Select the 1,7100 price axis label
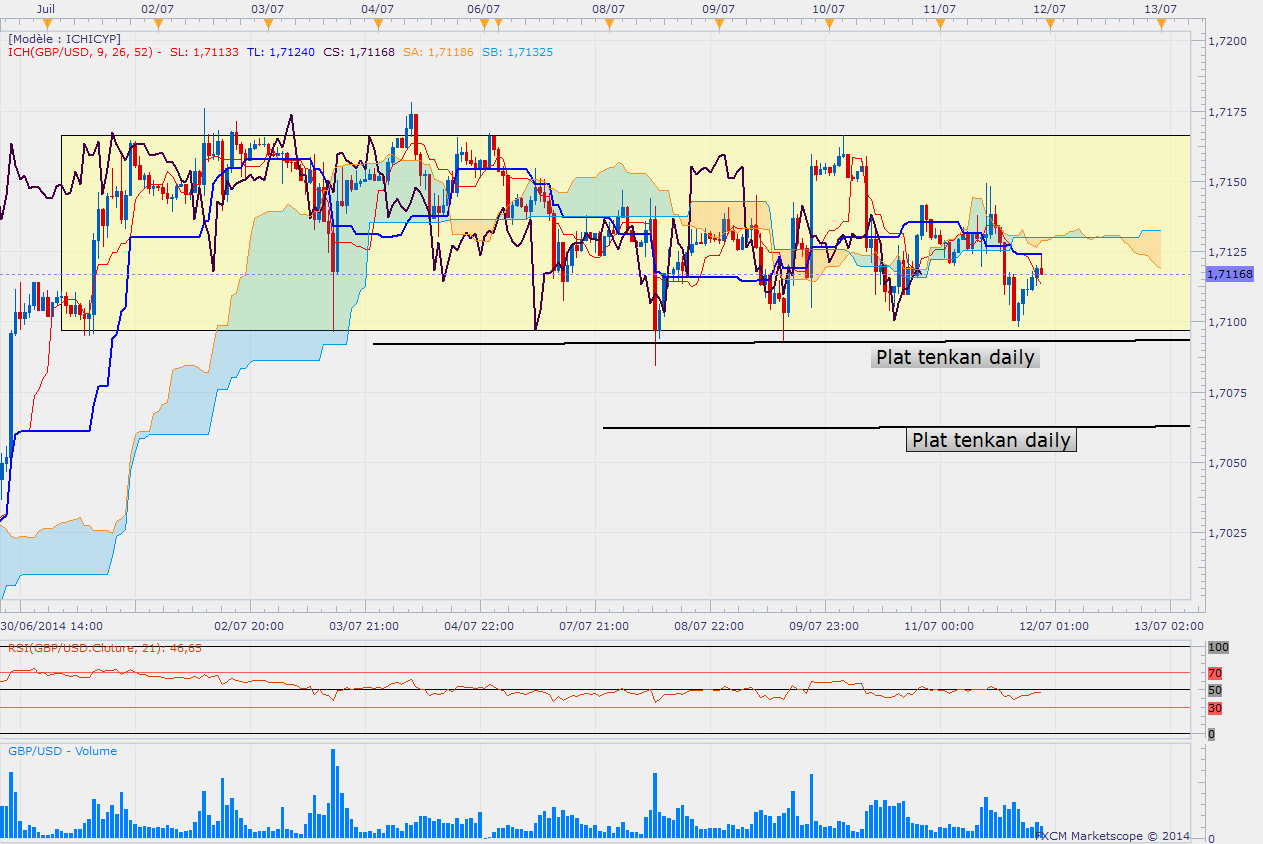The width and height of the screenshot is (1263, 844). pos(1226,322)
